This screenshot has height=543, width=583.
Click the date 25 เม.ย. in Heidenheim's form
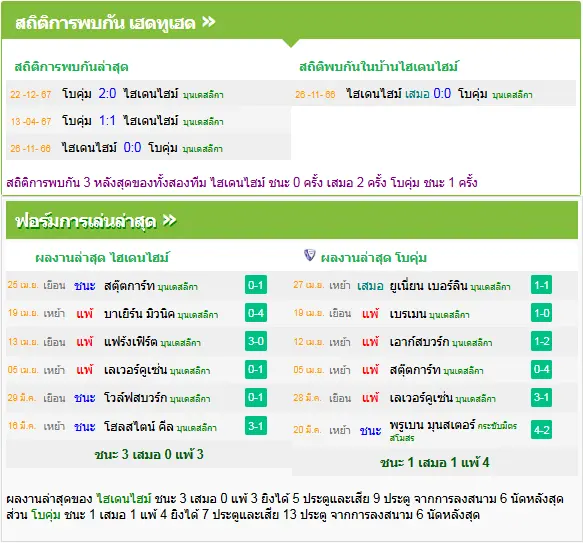(x=23, y=285)
